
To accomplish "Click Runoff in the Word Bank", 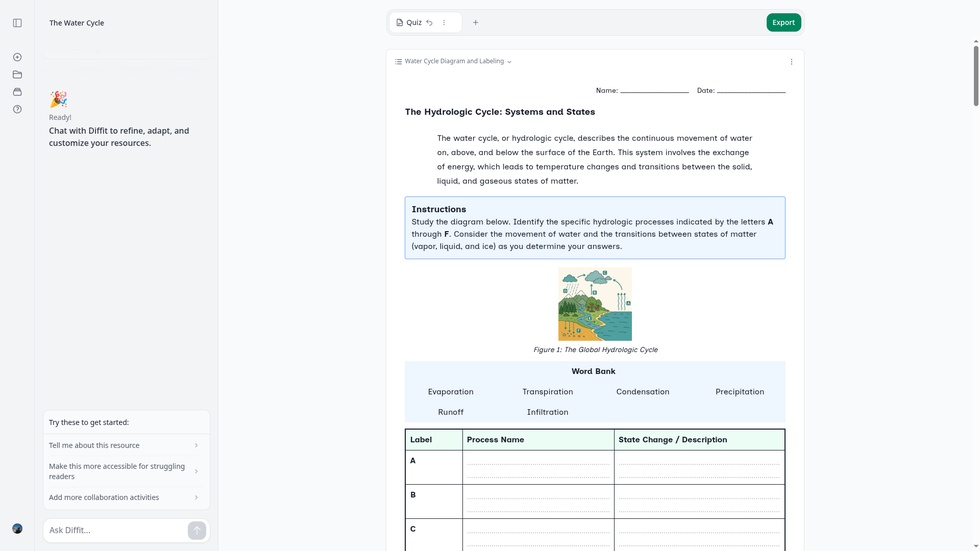I will (x=451, y=412).
